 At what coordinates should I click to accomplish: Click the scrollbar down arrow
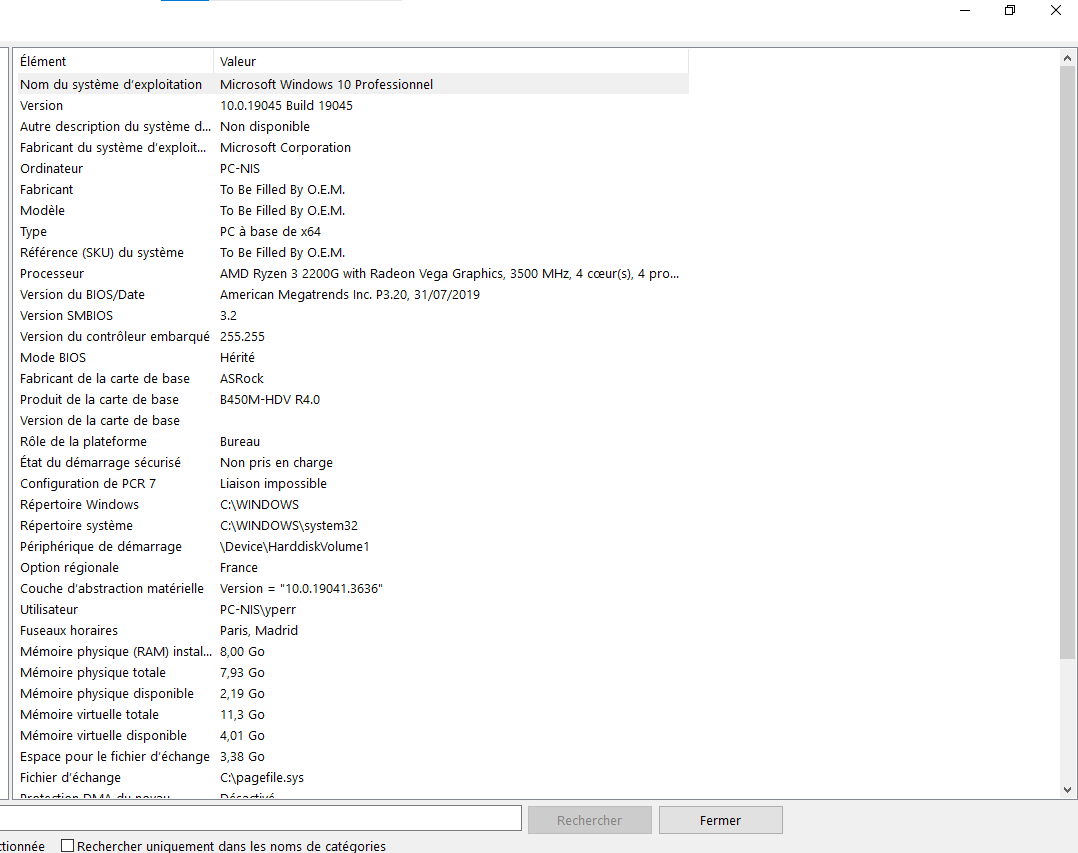[1068, 789]
